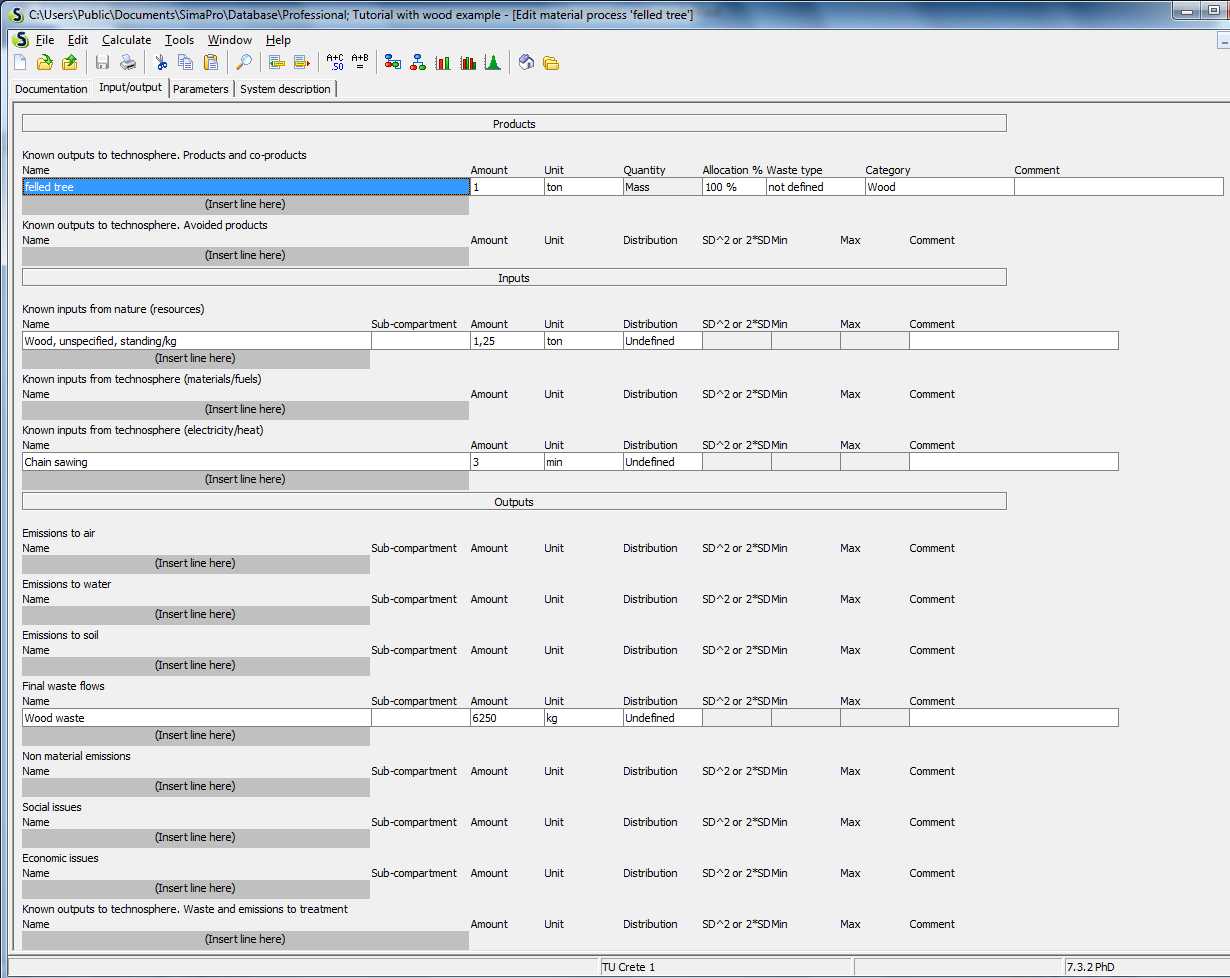Click 'Insert line here' under Economic issues
The height and width of the screenshot is (978, 1230).
(x=196, y=888)
